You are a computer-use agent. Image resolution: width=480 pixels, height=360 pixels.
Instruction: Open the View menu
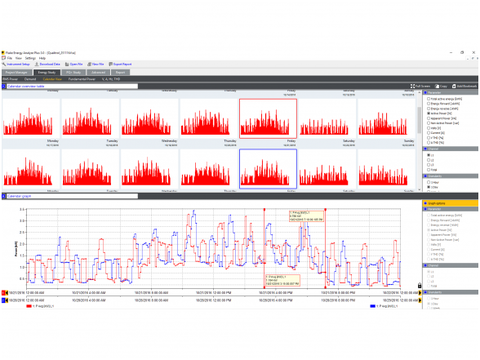pos(19,58)
